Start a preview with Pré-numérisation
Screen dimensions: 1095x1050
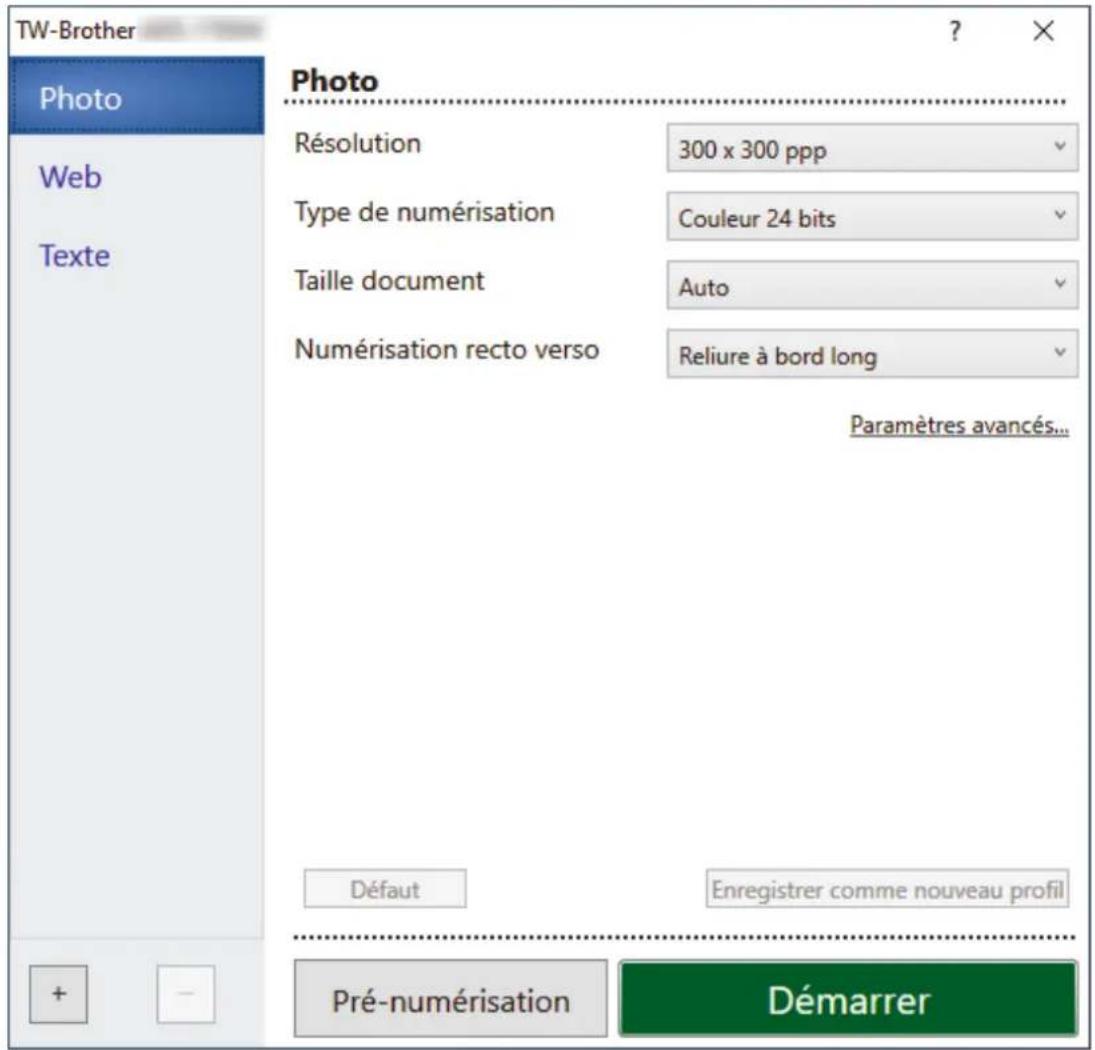tap(450, 999)
